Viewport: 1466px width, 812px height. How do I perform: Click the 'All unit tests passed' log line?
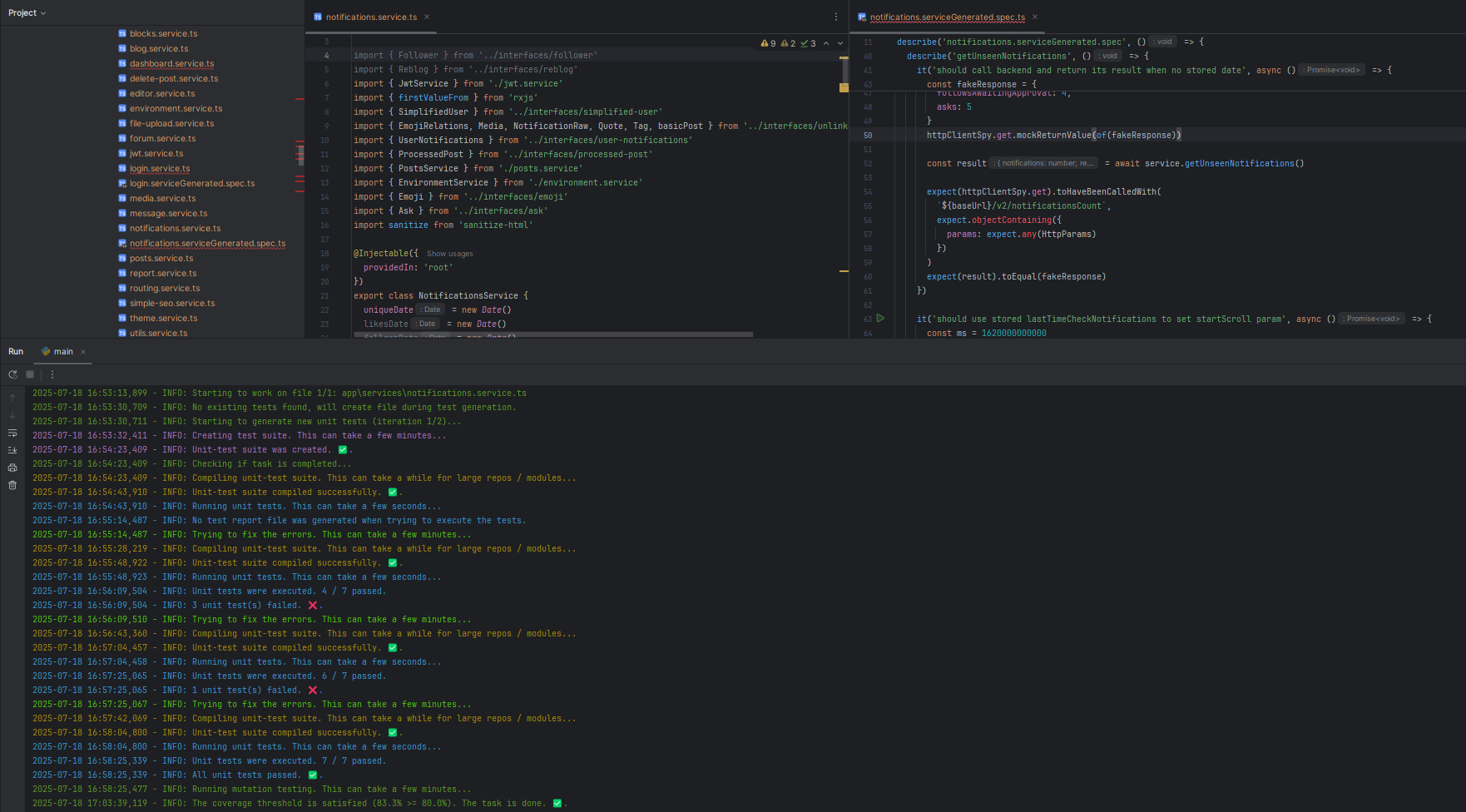tap(176, 775)
